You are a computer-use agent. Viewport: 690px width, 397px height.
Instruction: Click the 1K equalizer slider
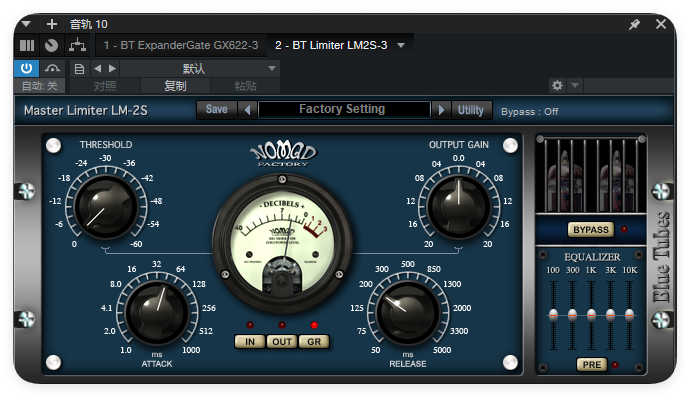pos(591,315)
